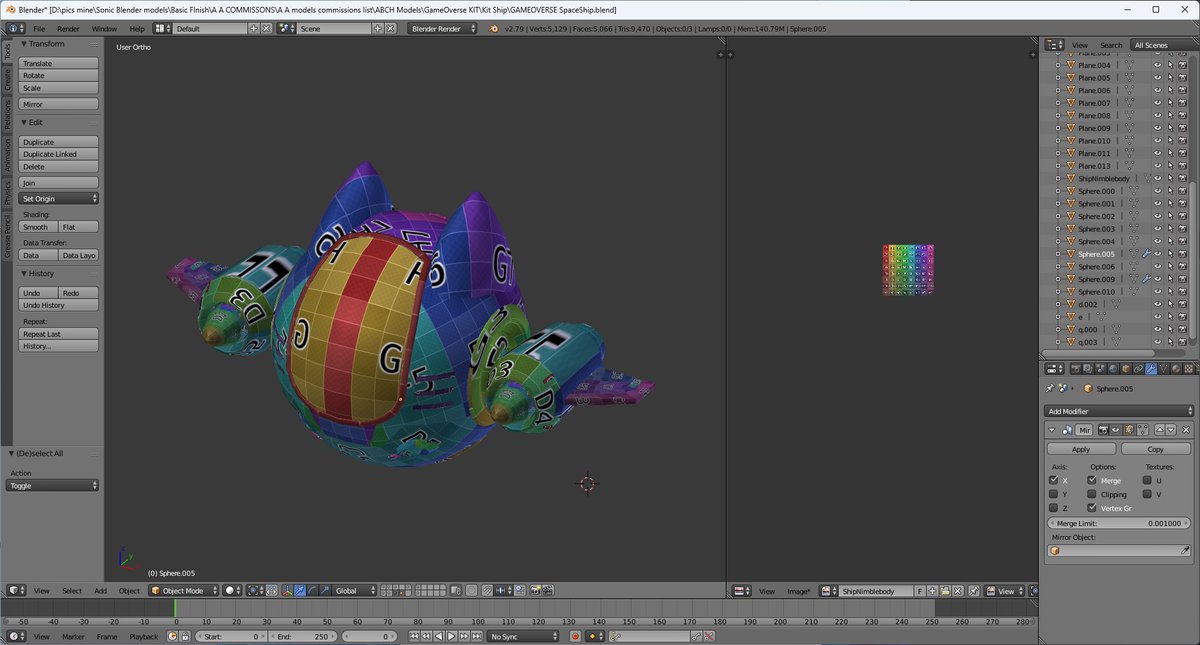1200x645 pixels.
Task: Enable the Z axis mirror checkbox
Action: 1054,508
